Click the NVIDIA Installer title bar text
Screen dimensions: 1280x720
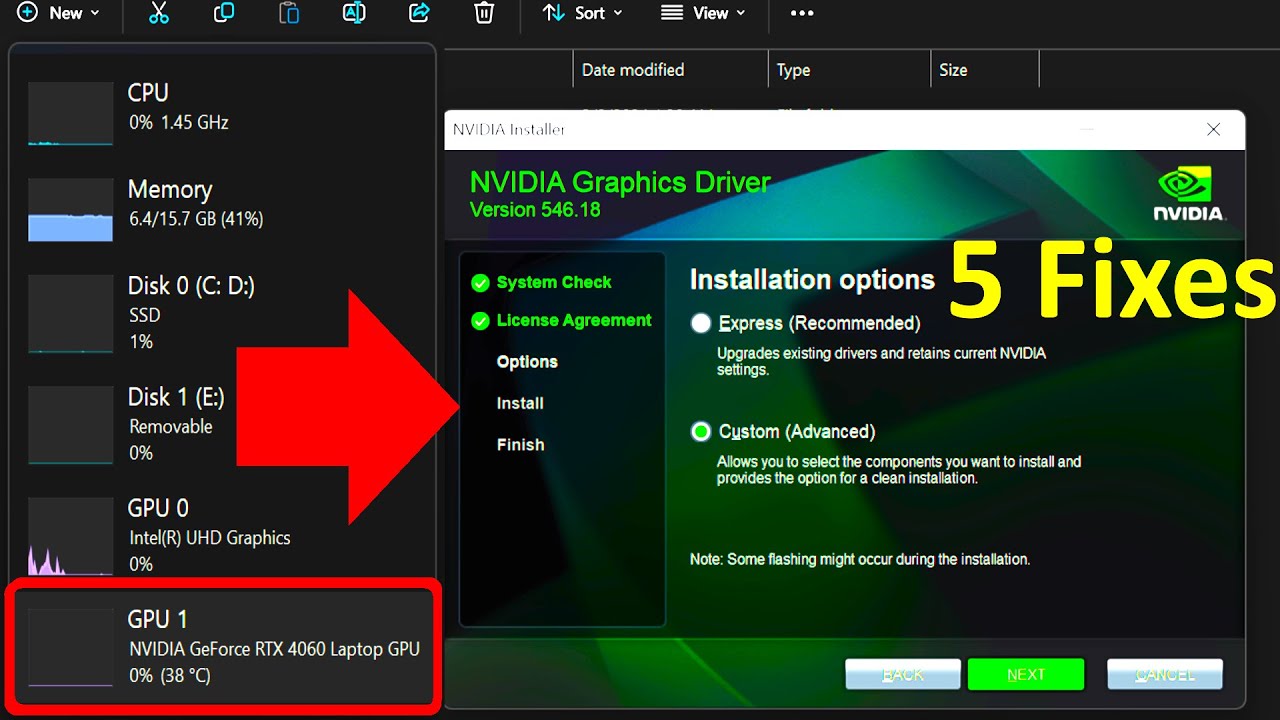pos(509,130)
